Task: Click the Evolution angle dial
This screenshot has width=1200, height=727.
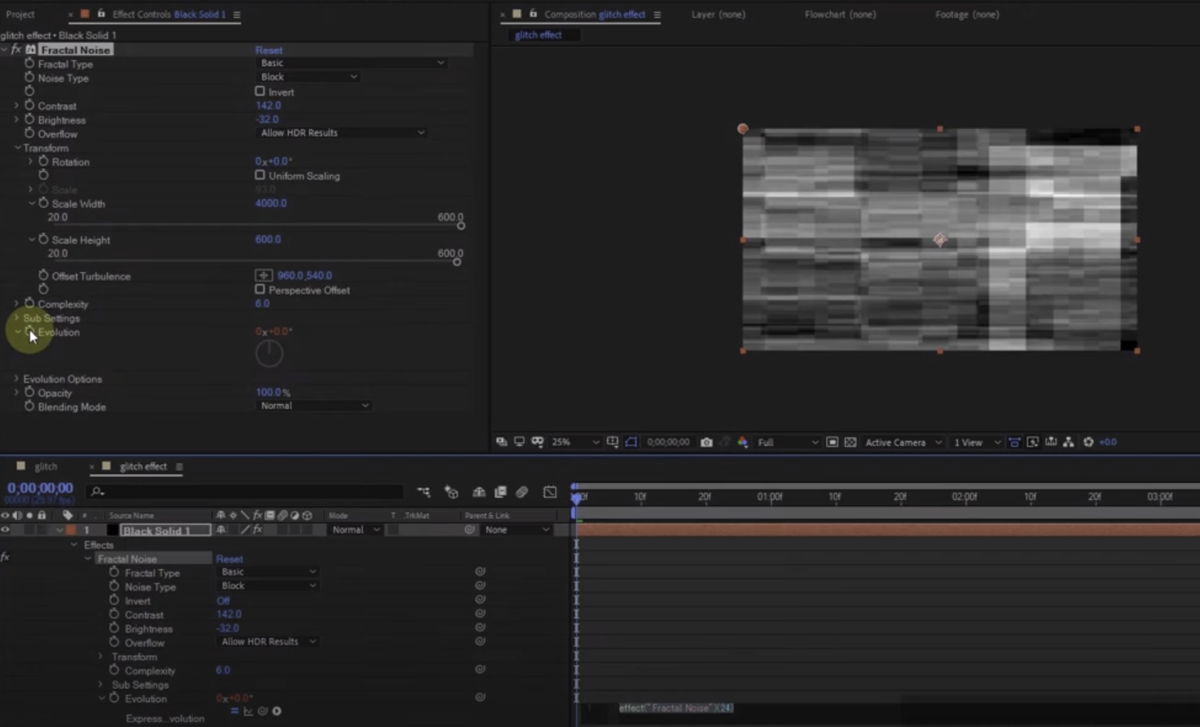Action: pos(270,353)
